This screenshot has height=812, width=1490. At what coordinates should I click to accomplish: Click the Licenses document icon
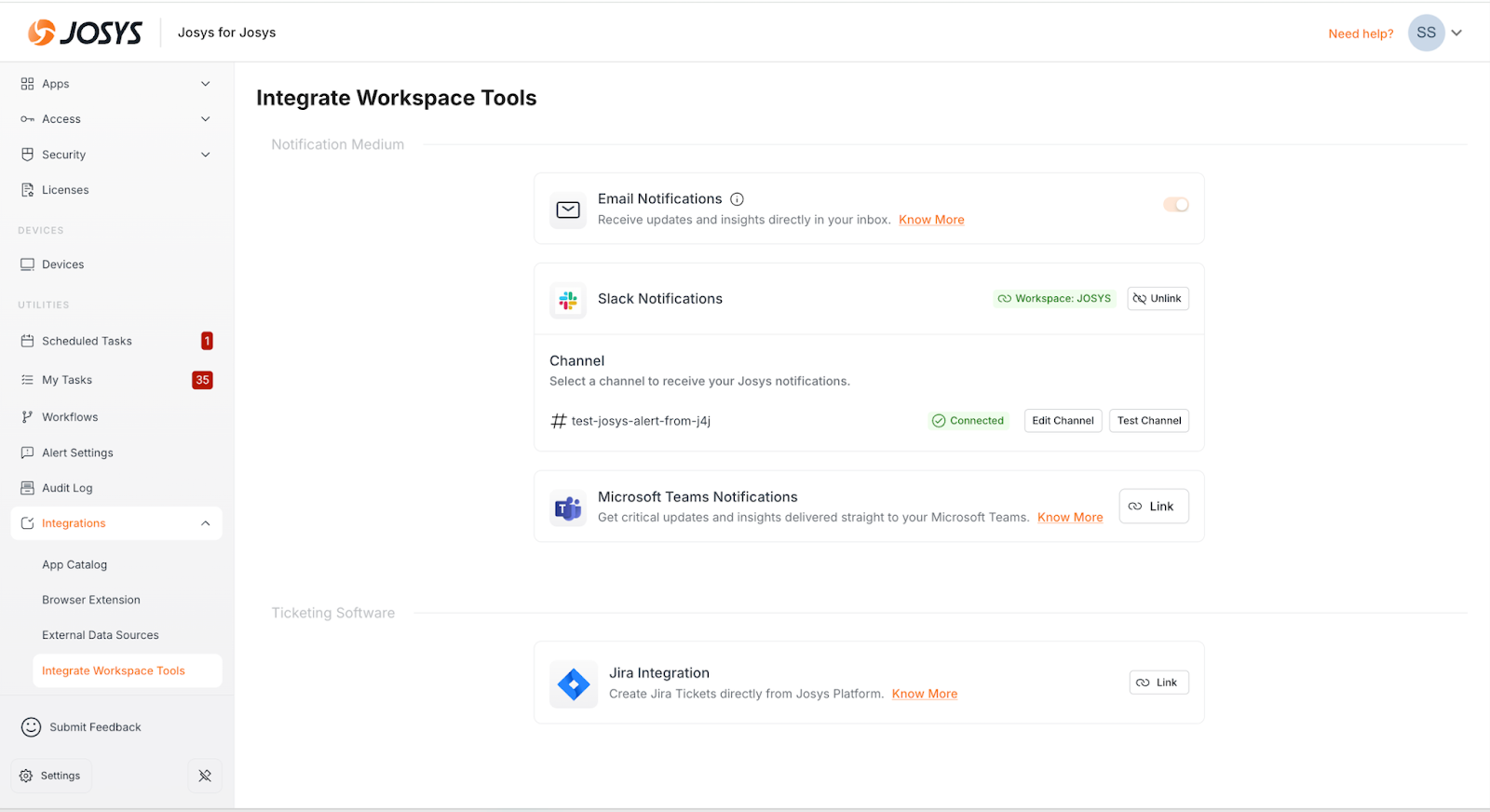click(27, 190)
